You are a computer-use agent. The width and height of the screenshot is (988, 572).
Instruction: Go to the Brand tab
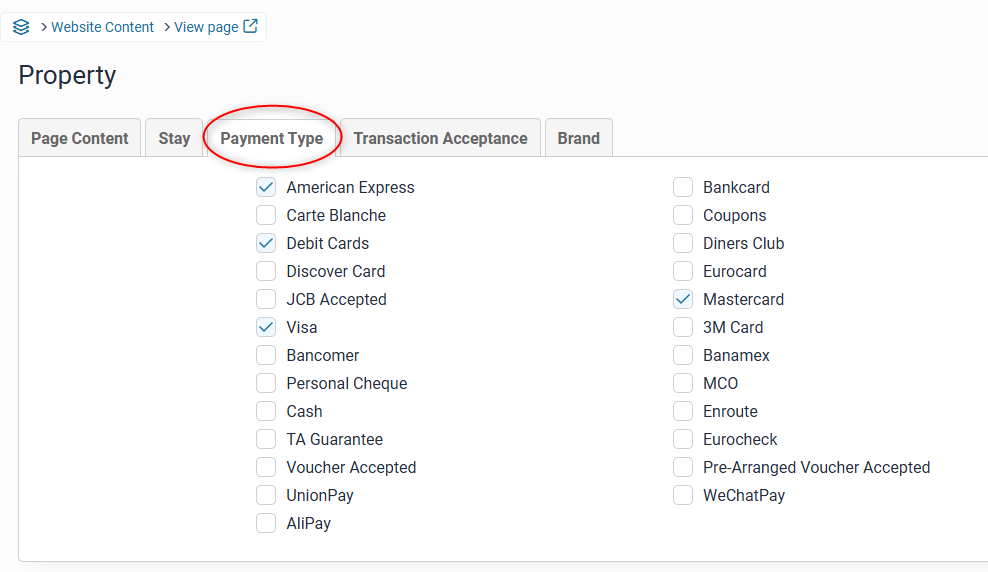[x=579, y=139]
